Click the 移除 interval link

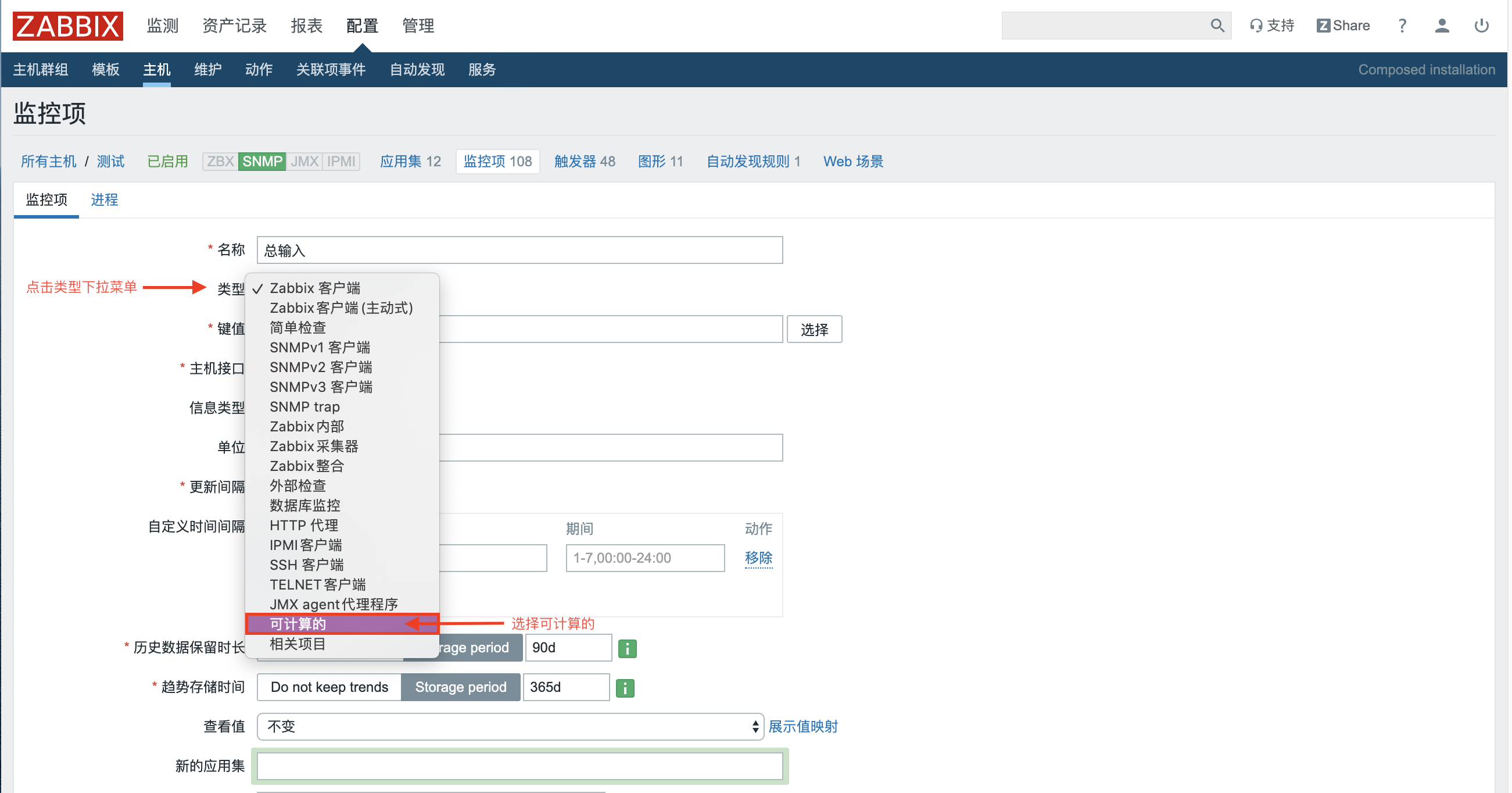coord(758,558)
